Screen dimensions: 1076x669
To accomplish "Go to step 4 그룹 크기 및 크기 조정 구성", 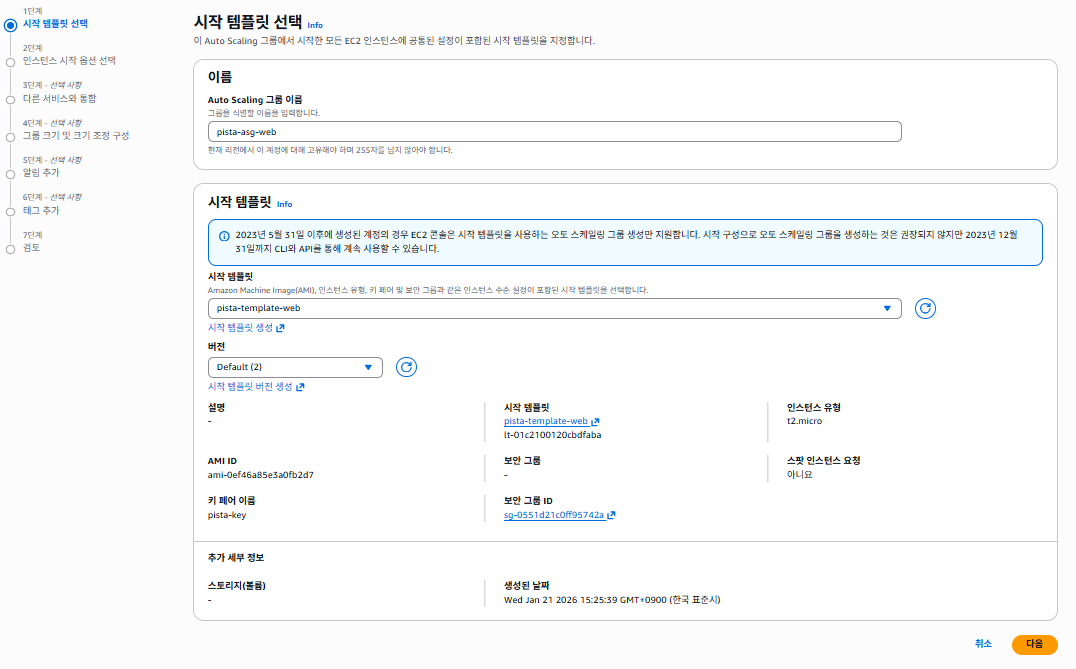I will [x=76, y=136].
